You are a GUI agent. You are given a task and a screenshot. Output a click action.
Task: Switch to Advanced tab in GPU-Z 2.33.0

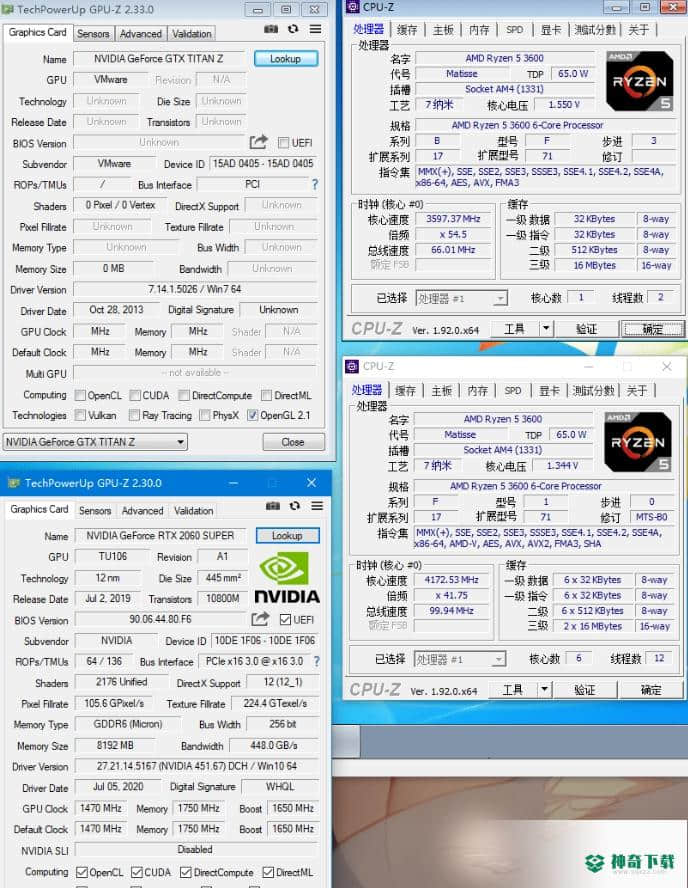141,33
